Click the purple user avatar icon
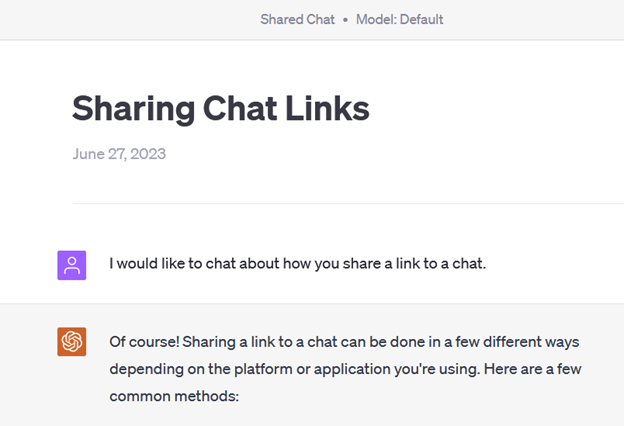The image size is (624, 426). pos(72,265)
